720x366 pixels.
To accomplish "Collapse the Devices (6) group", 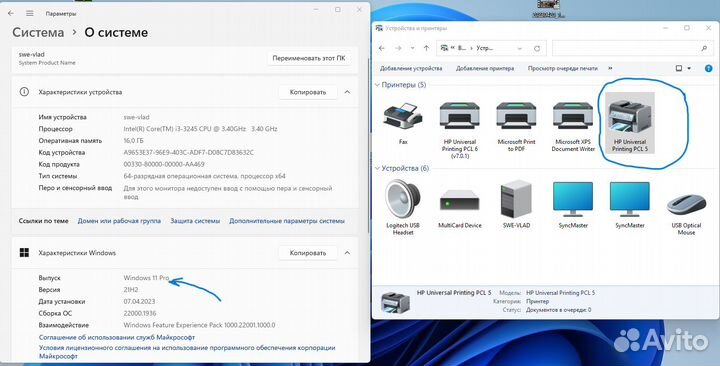I will [377, 169].
